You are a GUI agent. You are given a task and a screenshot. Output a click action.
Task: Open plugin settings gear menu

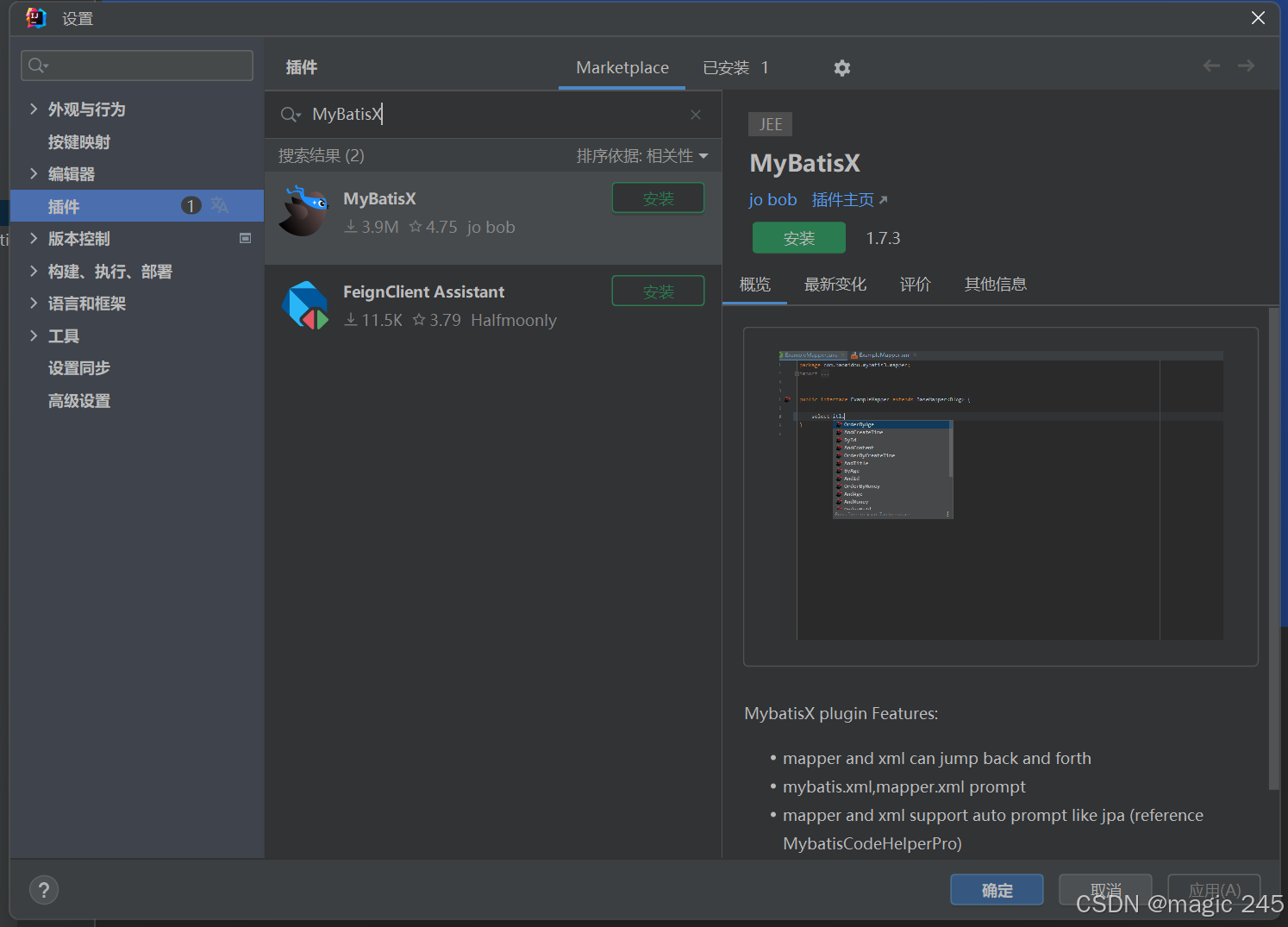842,68
